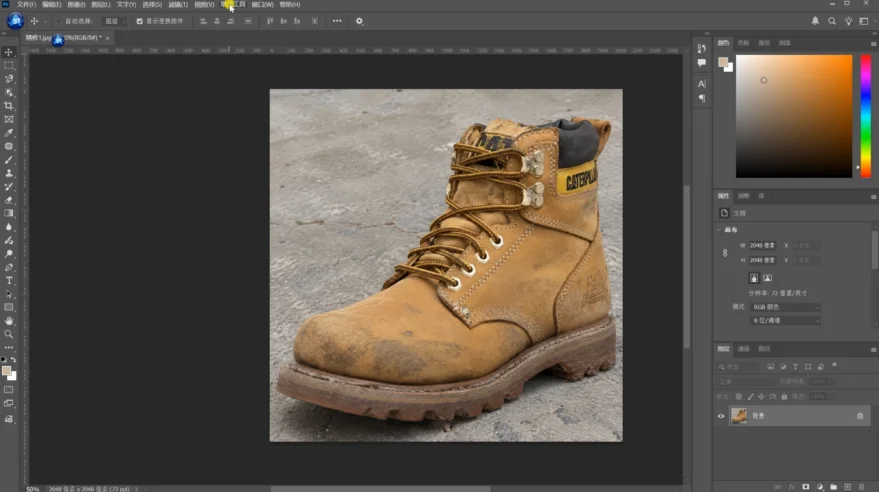Image resolution: width=879 pixels, height=493 pixels.
Task: Select the Gradient tool
Action: pos(9,214)
